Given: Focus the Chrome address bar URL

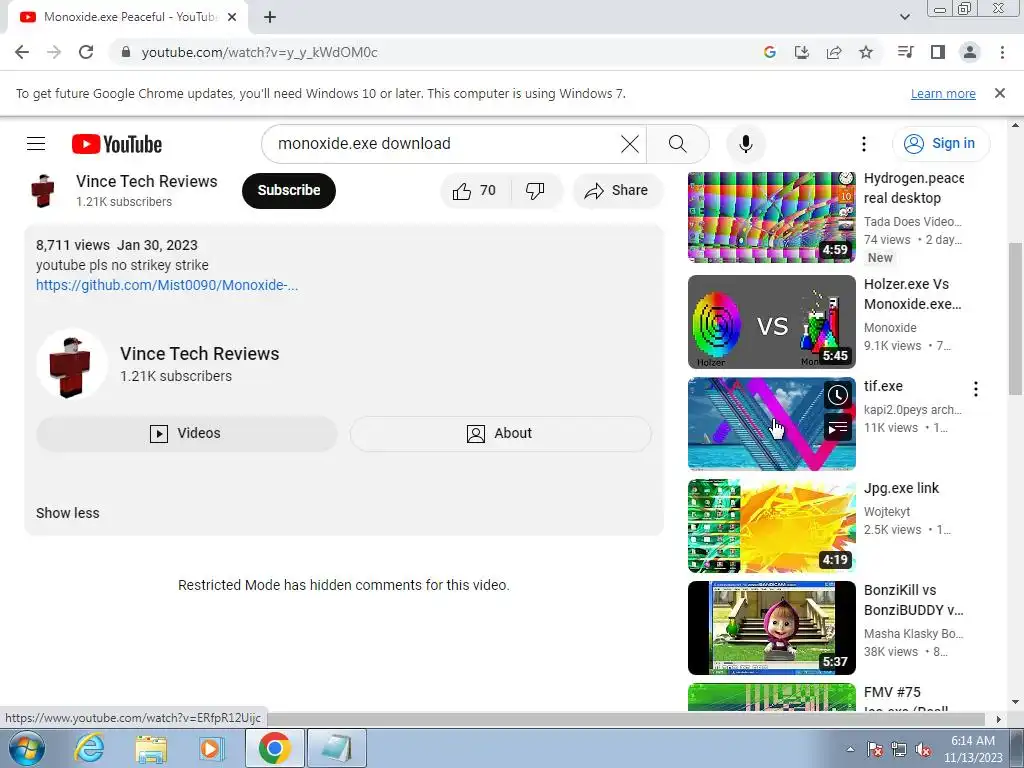Looking at the screenshot, I should [x=260, y=52].
